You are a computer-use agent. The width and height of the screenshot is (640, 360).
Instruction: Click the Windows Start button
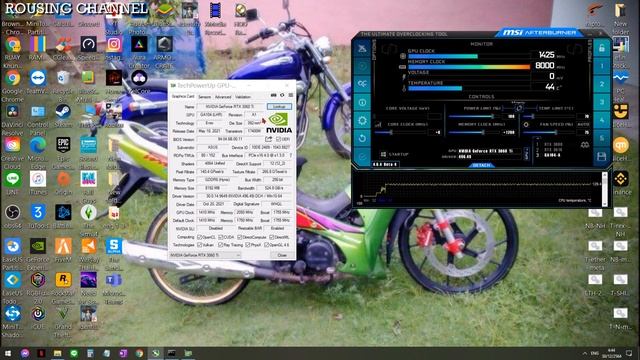(8, 353)
